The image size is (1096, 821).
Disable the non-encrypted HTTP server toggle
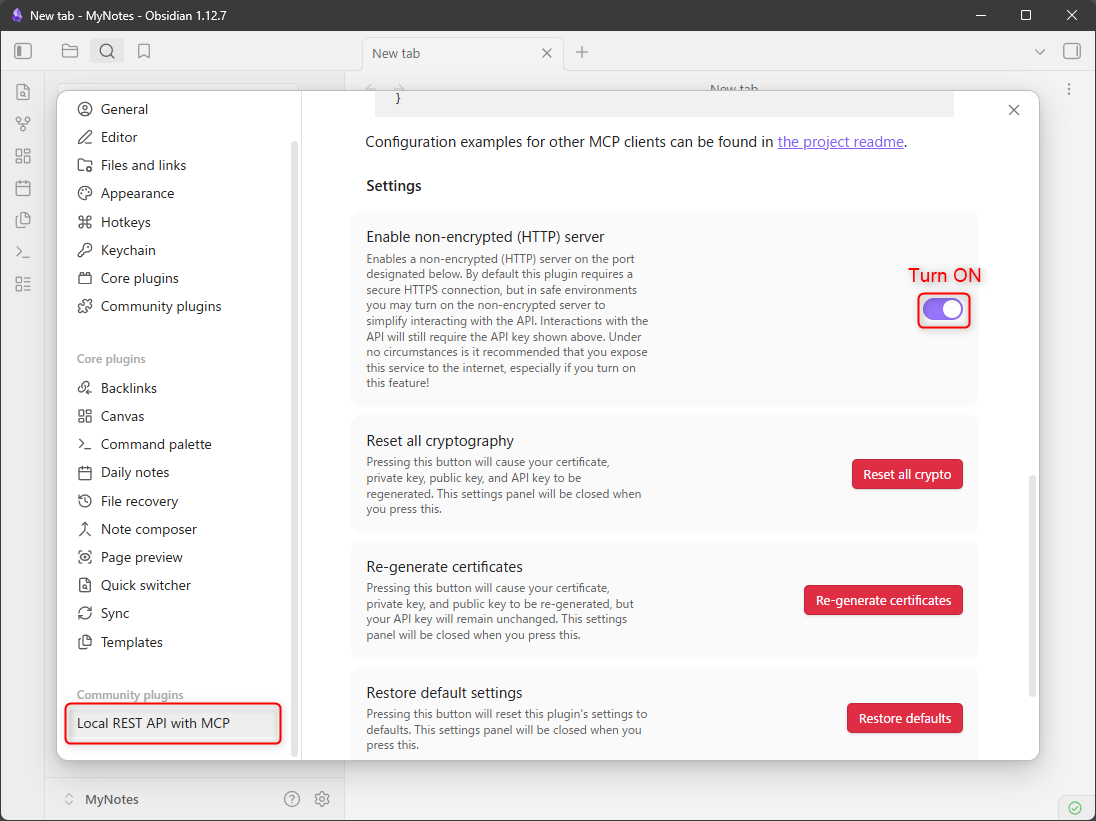point(943,310)
